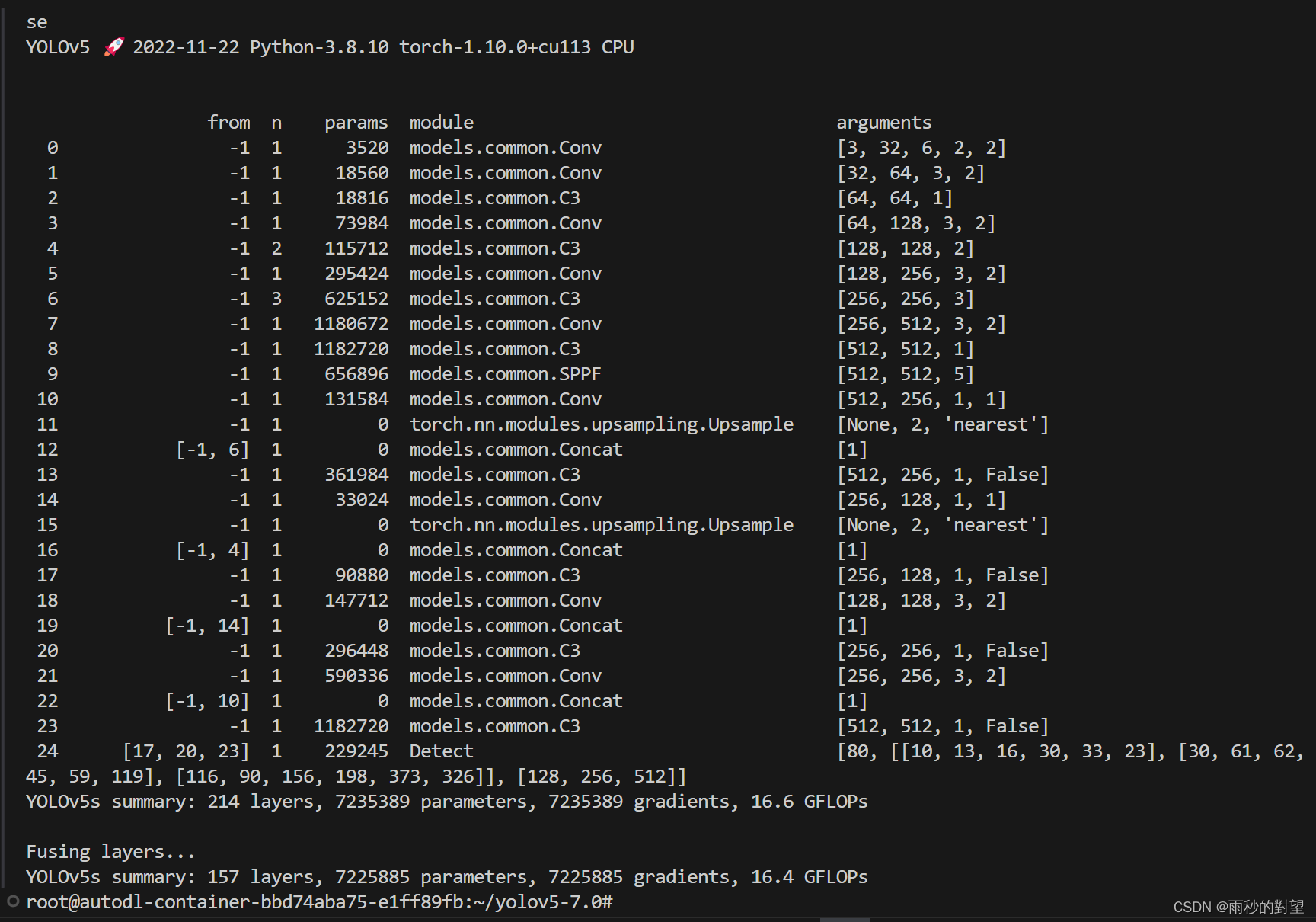Click the params value 3520 in row 0
1316x922 pixels.
[367, 148]
